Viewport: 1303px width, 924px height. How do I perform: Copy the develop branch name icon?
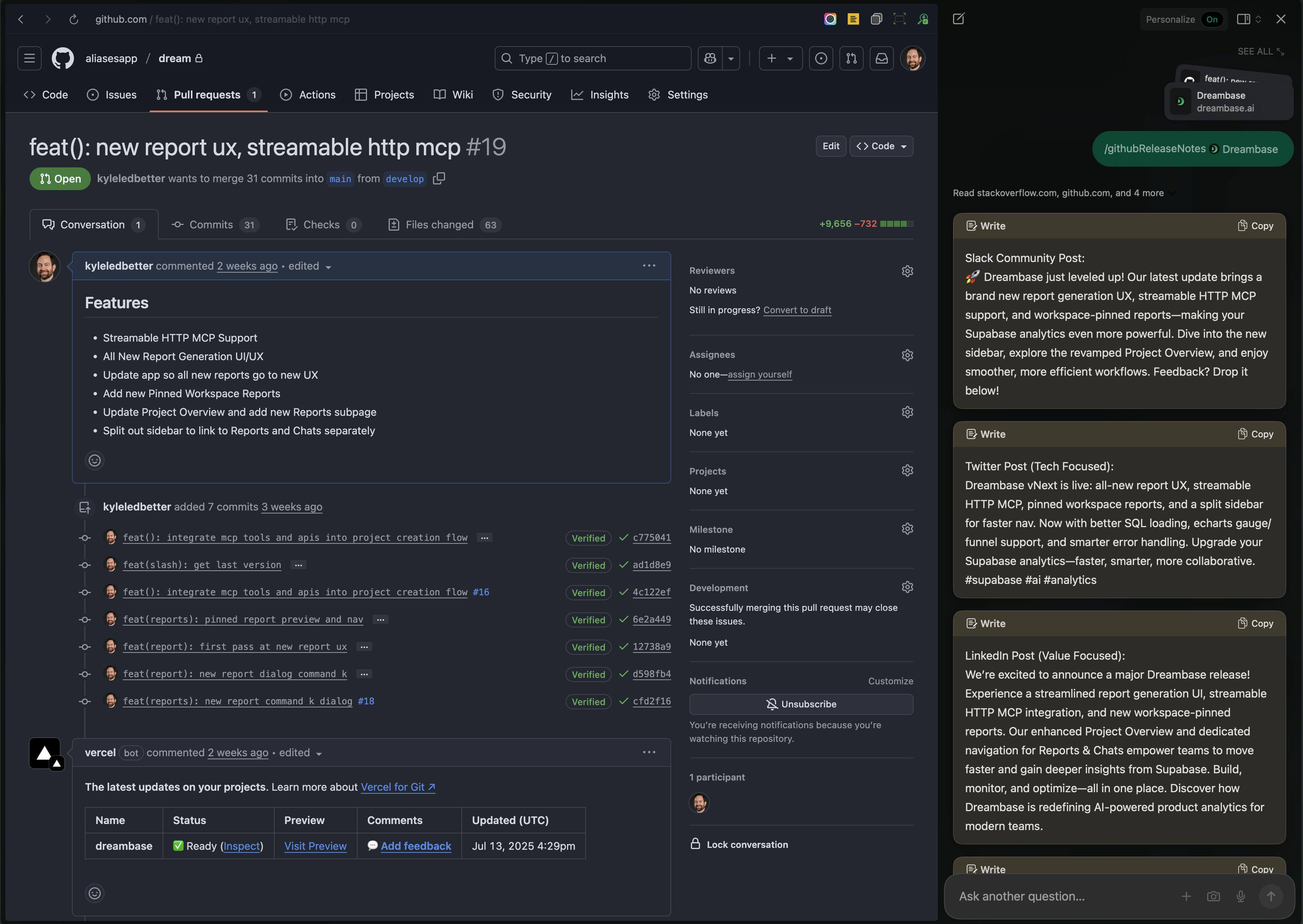click(439, 179)
